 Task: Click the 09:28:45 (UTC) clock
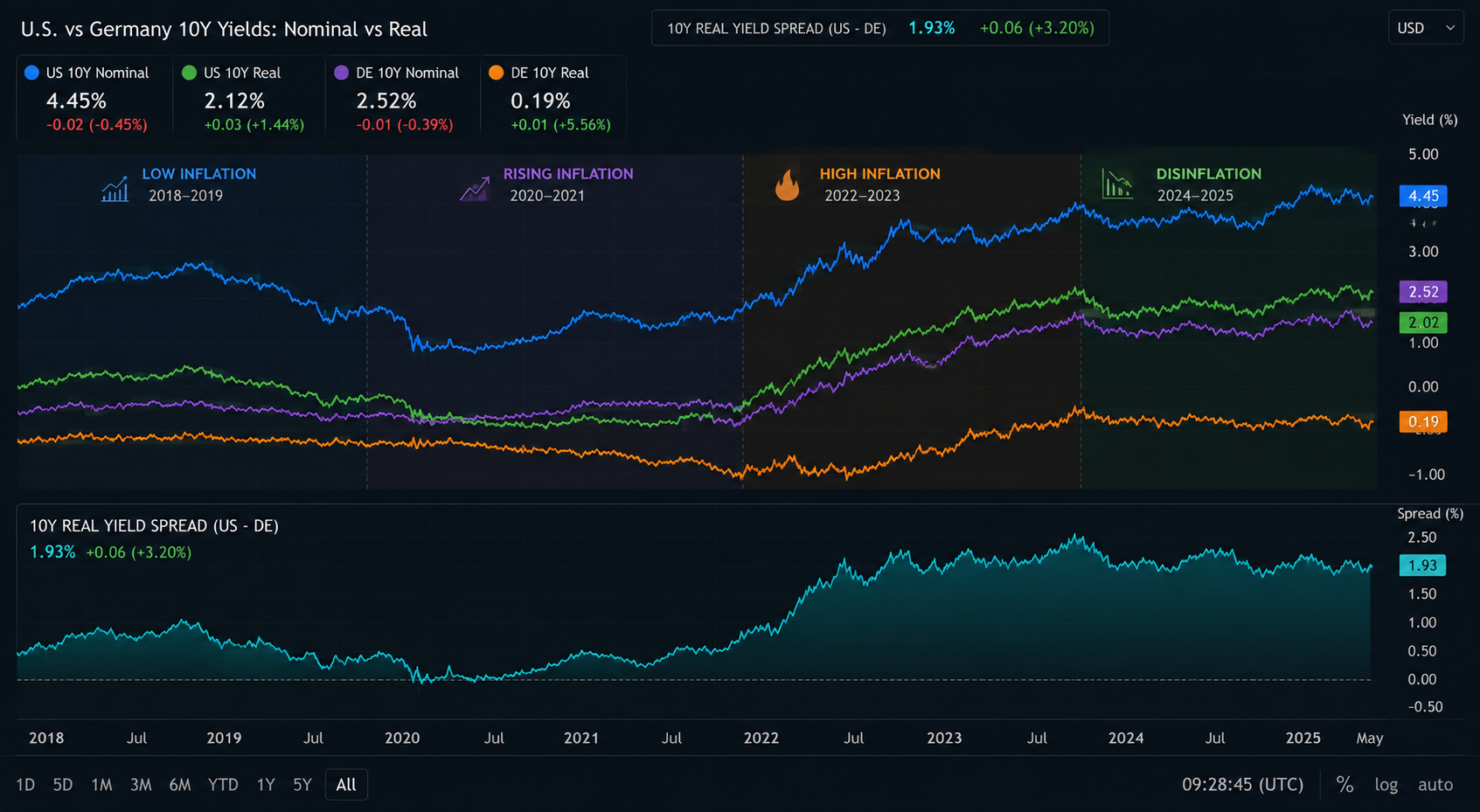pos(1242,785)
